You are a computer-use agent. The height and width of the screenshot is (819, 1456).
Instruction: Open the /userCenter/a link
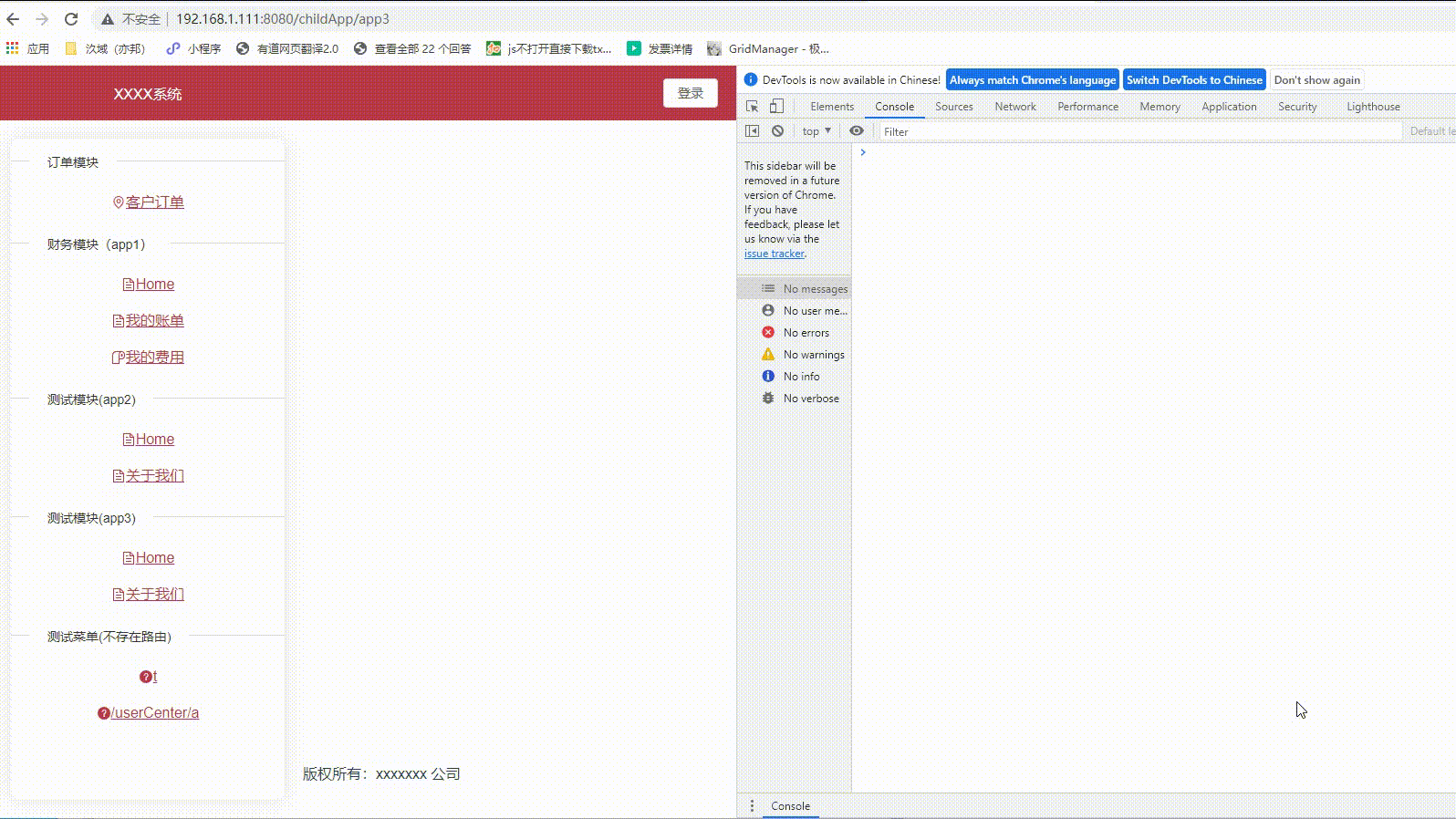coord(149,712)
